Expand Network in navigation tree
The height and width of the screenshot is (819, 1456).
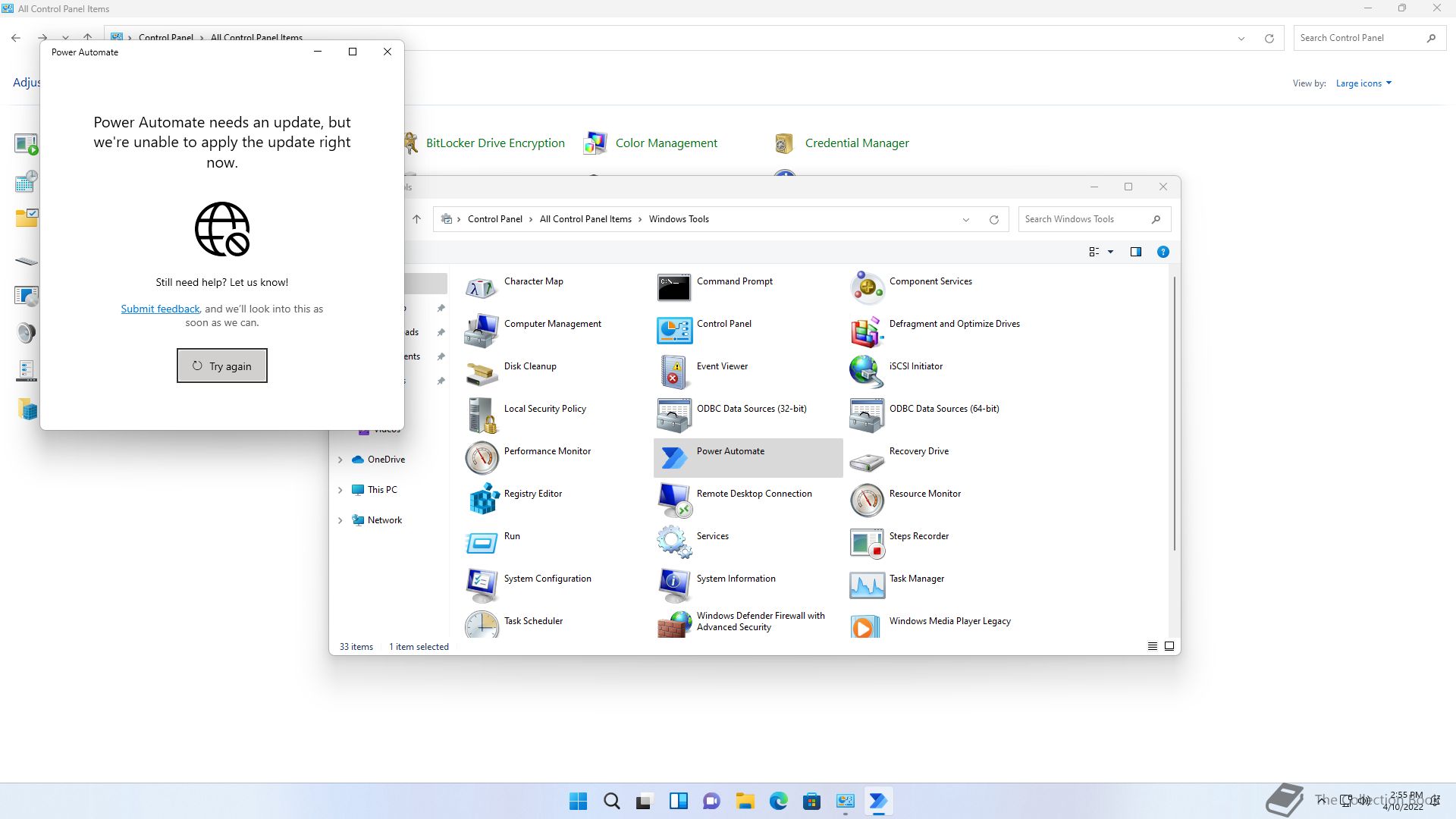[340, 520]
